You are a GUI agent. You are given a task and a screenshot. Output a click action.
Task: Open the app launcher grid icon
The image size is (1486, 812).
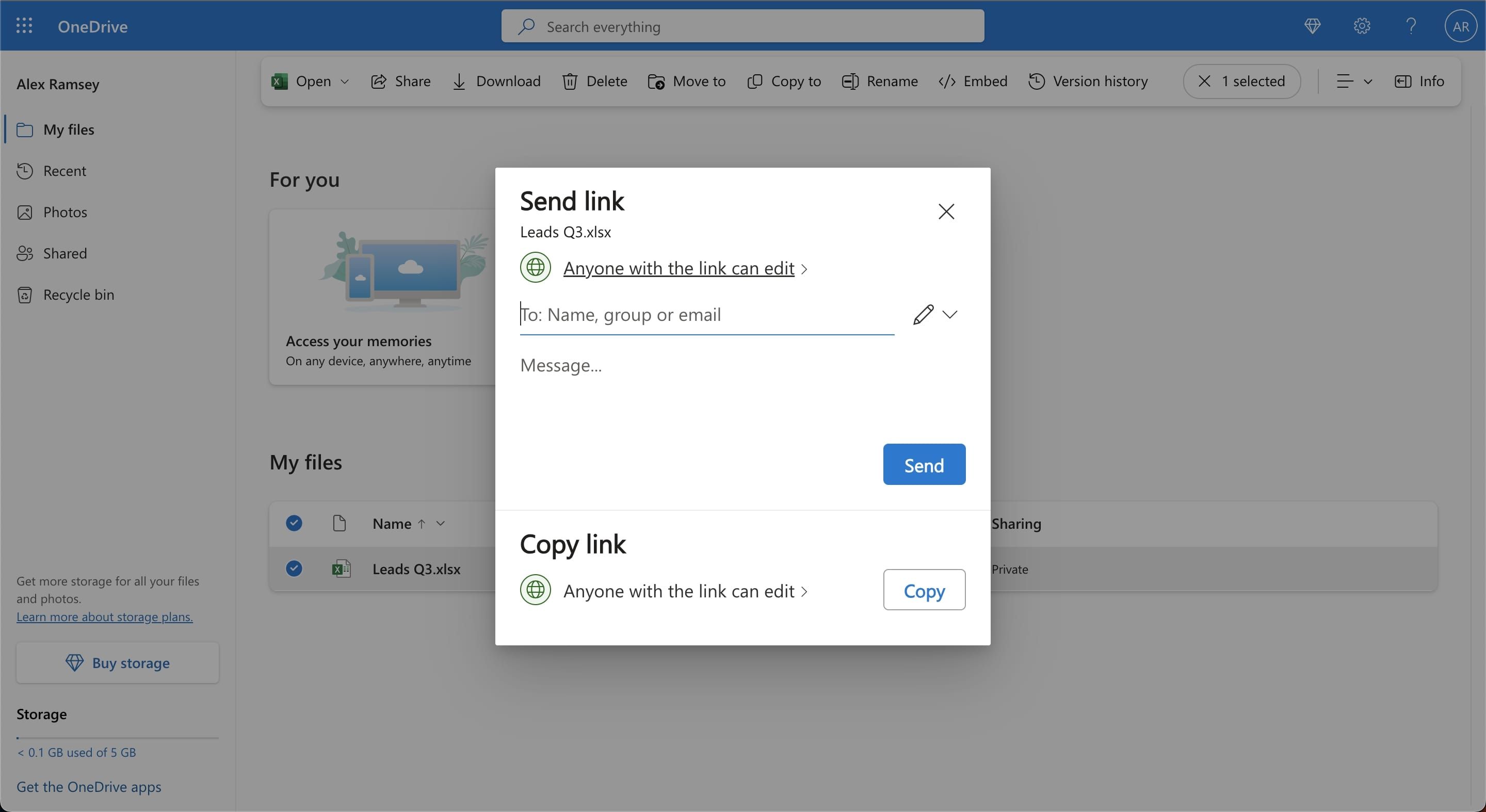[x=24, y=25]
